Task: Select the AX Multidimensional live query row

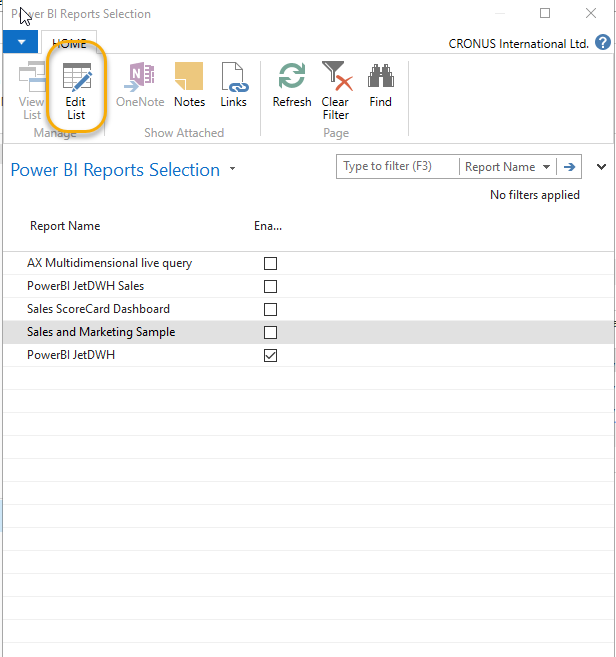Action: tap(308, 263)
